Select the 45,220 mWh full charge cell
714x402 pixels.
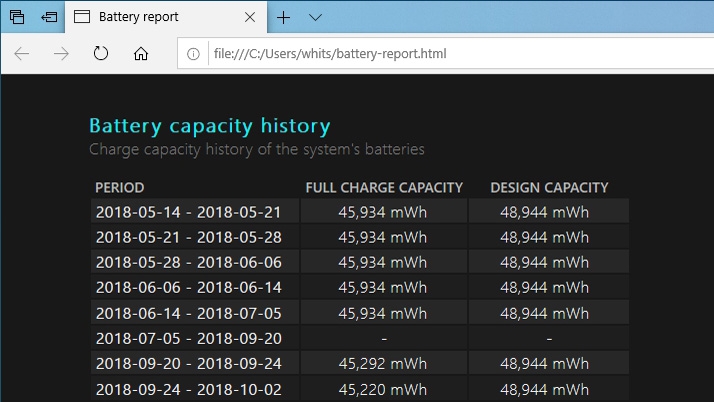tap(383, 389)
